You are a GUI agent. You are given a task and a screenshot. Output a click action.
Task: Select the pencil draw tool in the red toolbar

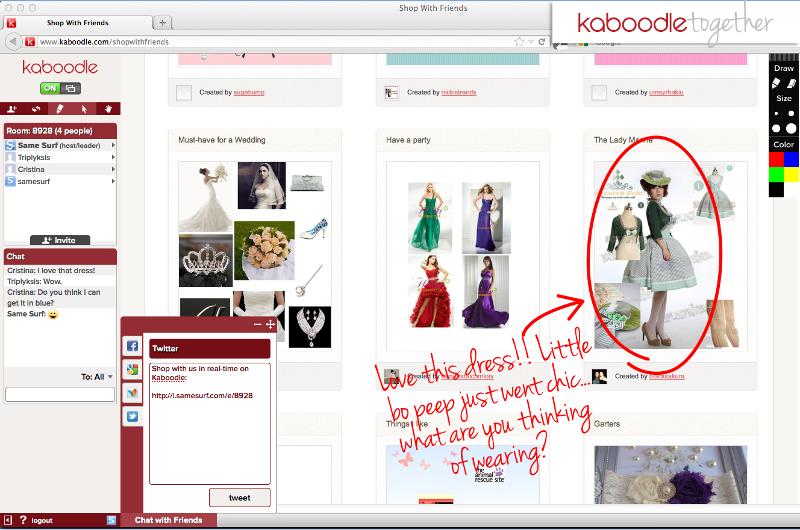click(60, 109)
